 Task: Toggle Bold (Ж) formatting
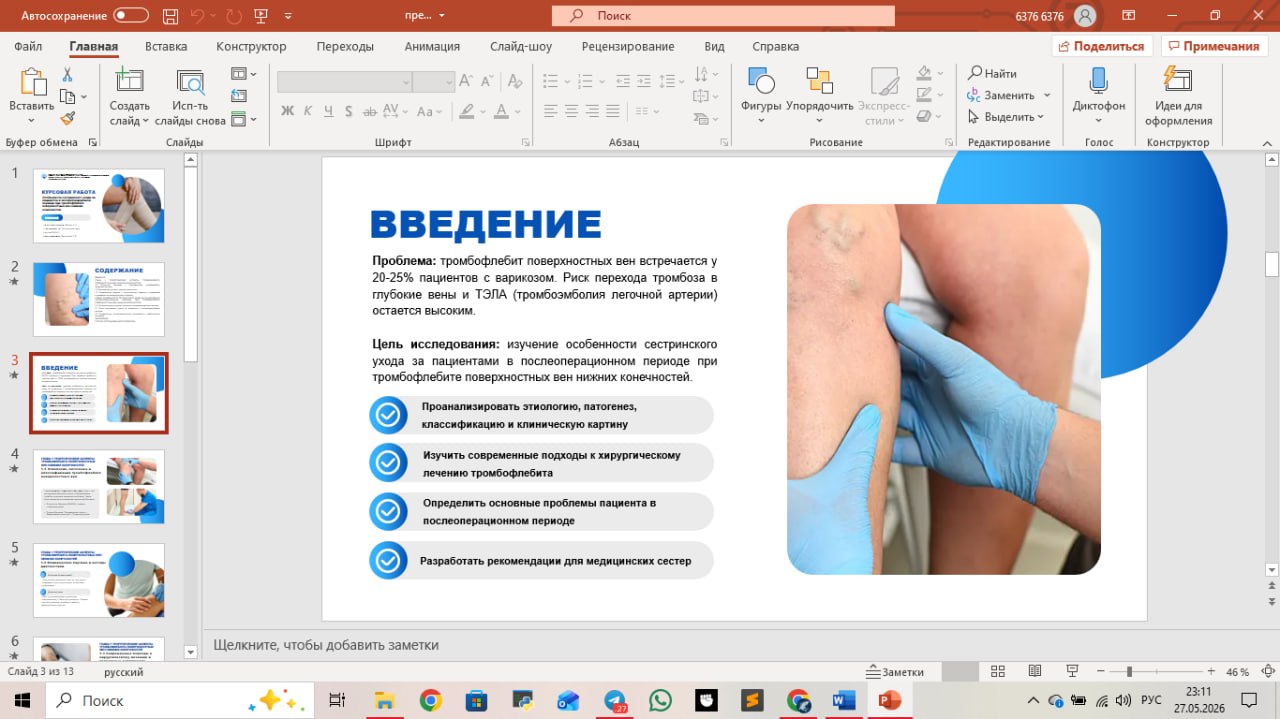coord(287,111)
